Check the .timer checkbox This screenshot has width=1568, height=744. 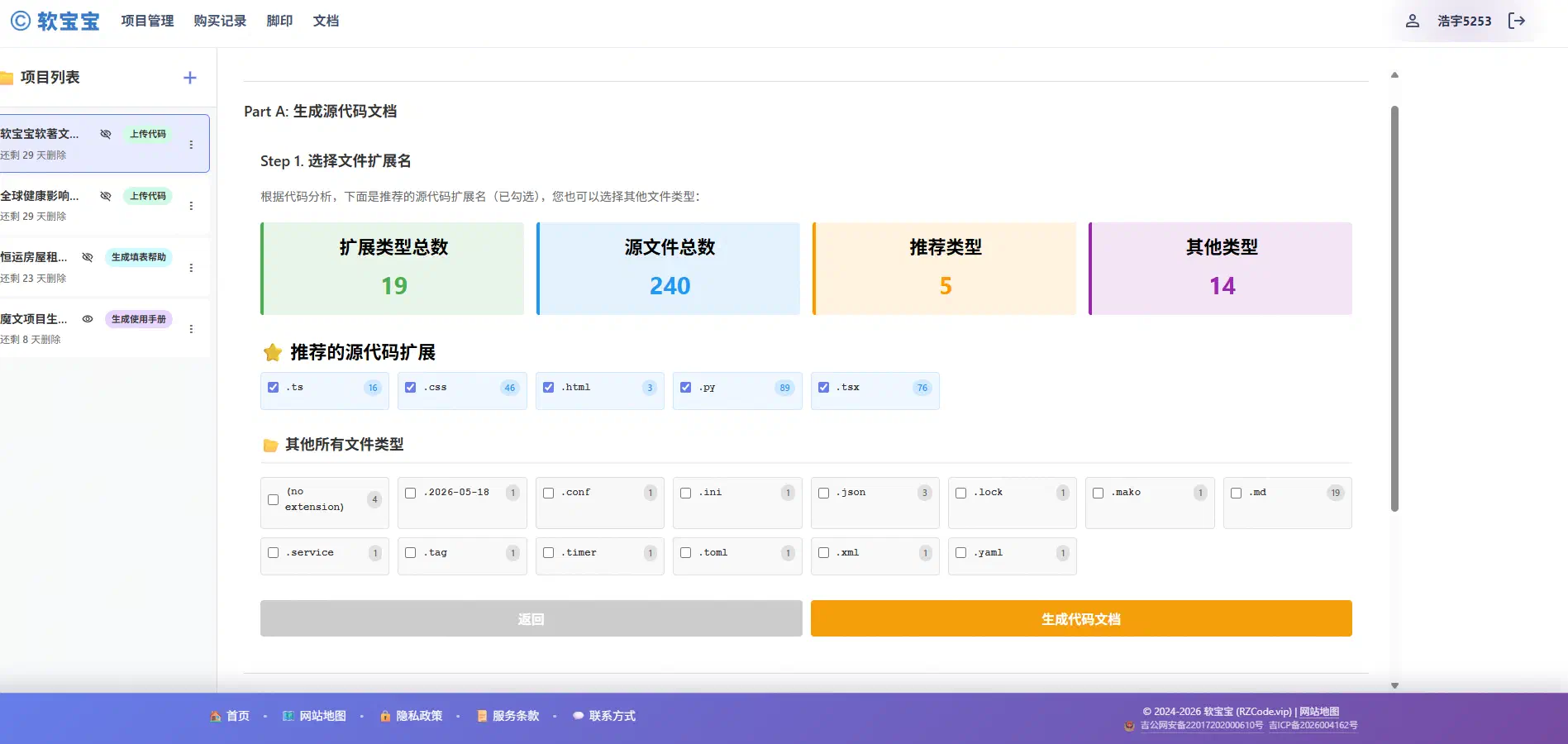[549, 553]
